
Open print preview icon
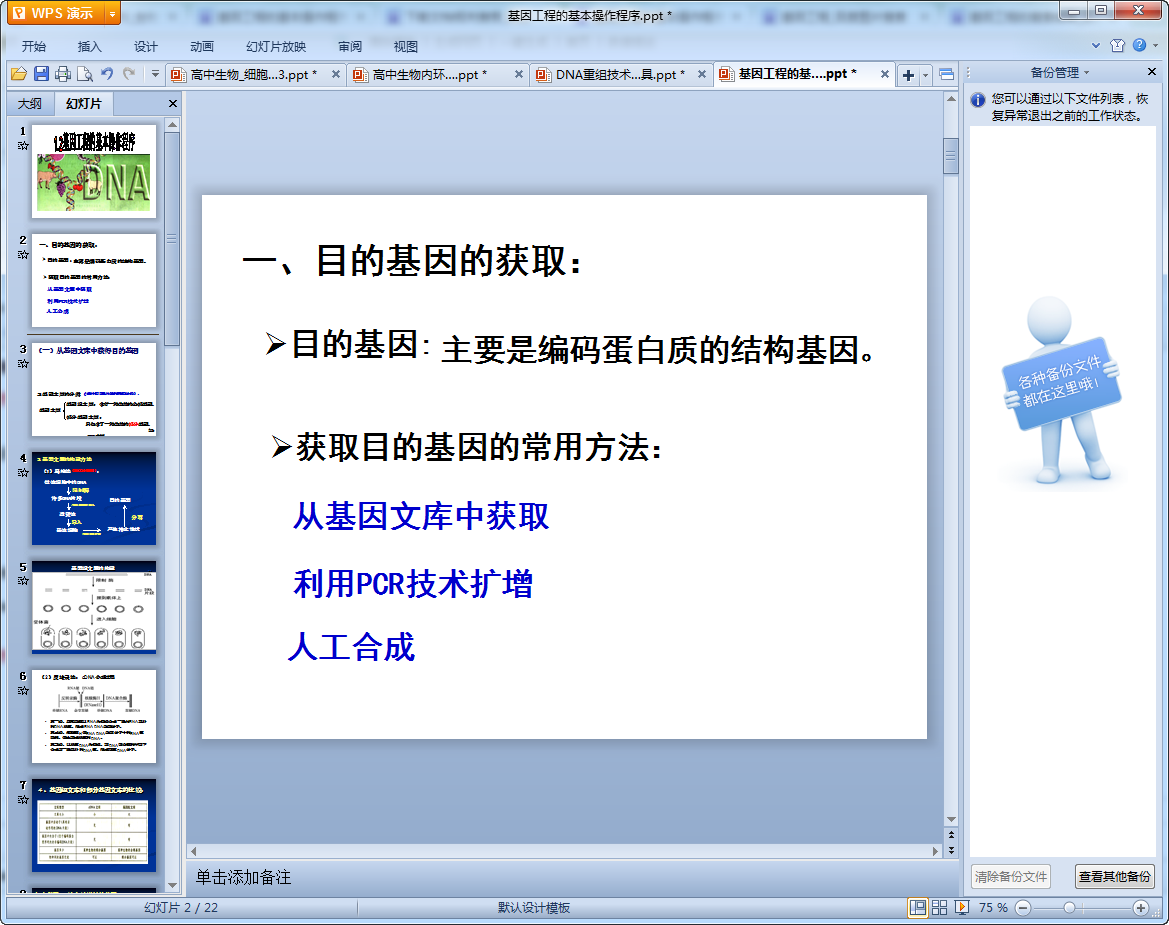coord(85,74)
